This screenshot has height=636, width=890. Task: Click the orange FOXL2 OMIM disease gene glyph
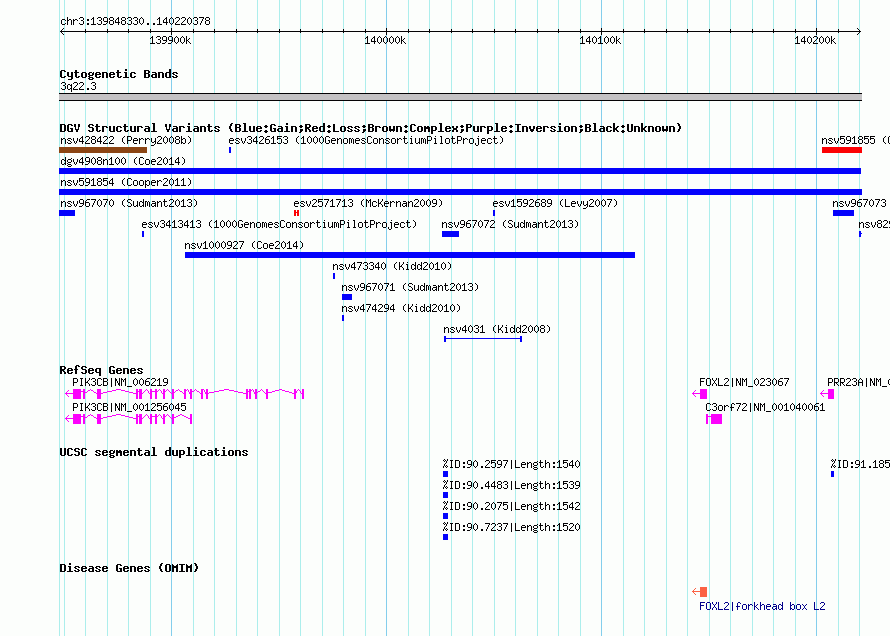pyautogui.click(x=700, y=592)
